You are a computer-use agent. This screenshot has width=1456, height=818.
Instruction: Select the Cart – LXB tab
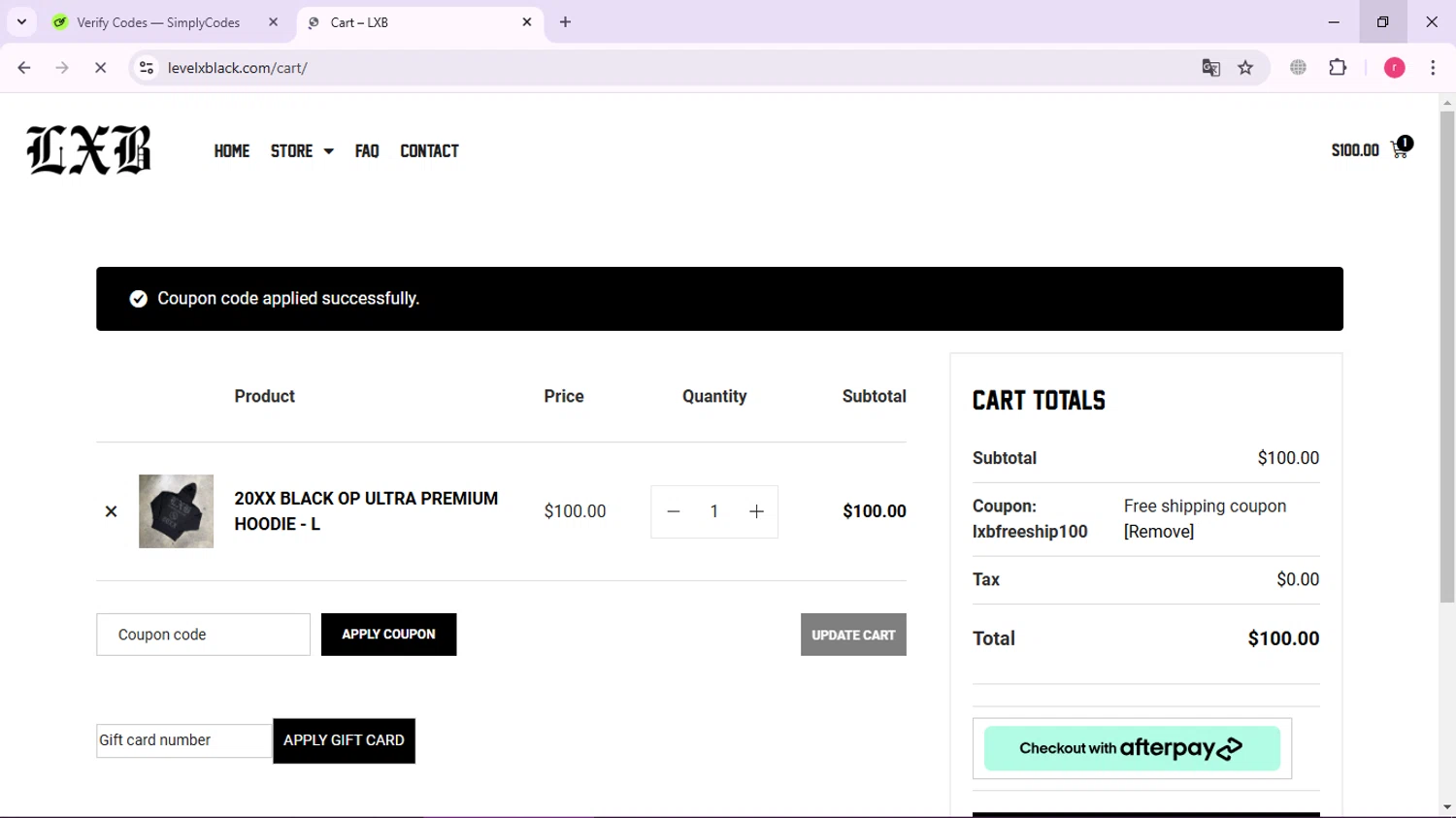[x=419, y=22]
